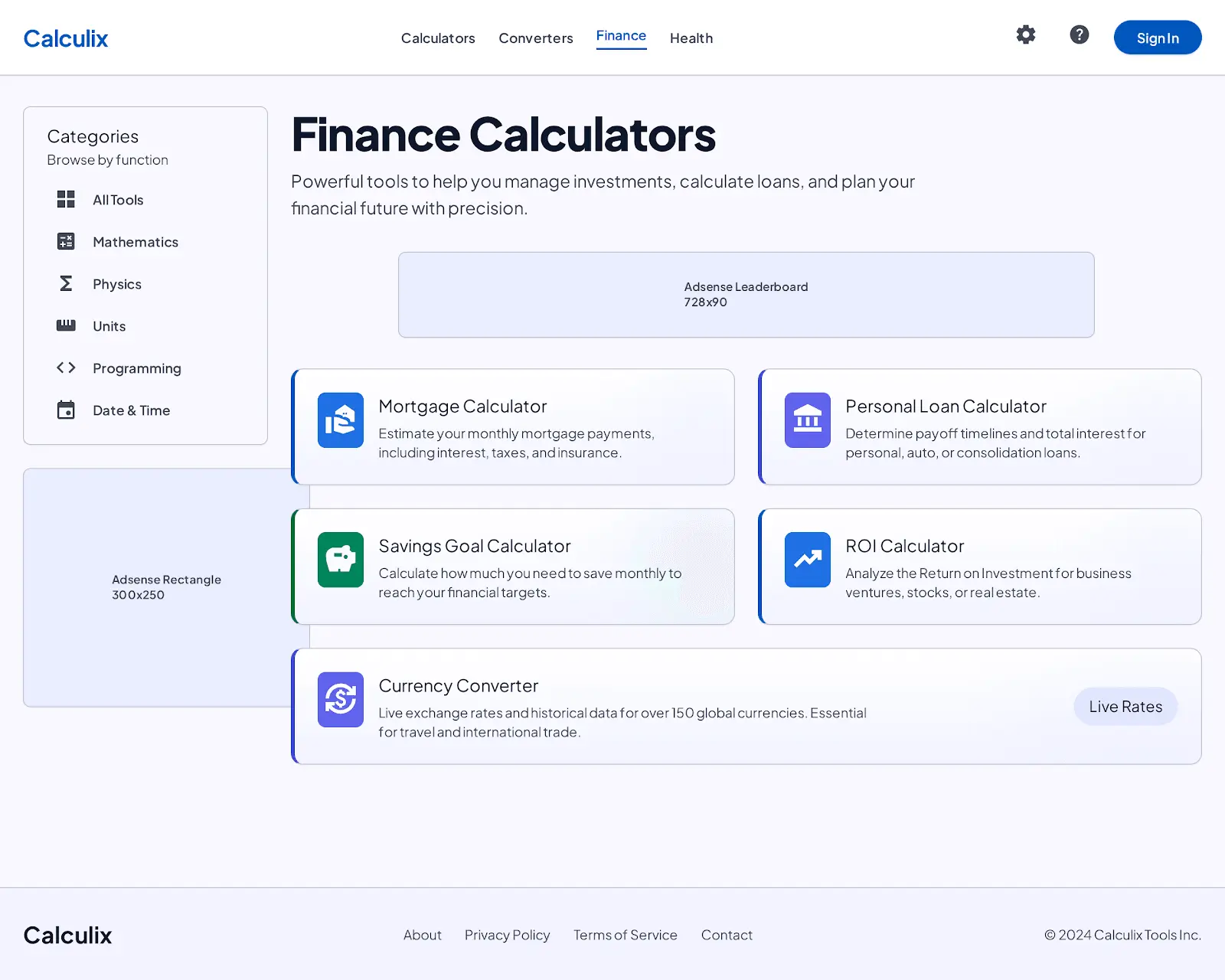Open the Currency Converter title
Viewport: 1225px width, 980px height.
point(459,686)
